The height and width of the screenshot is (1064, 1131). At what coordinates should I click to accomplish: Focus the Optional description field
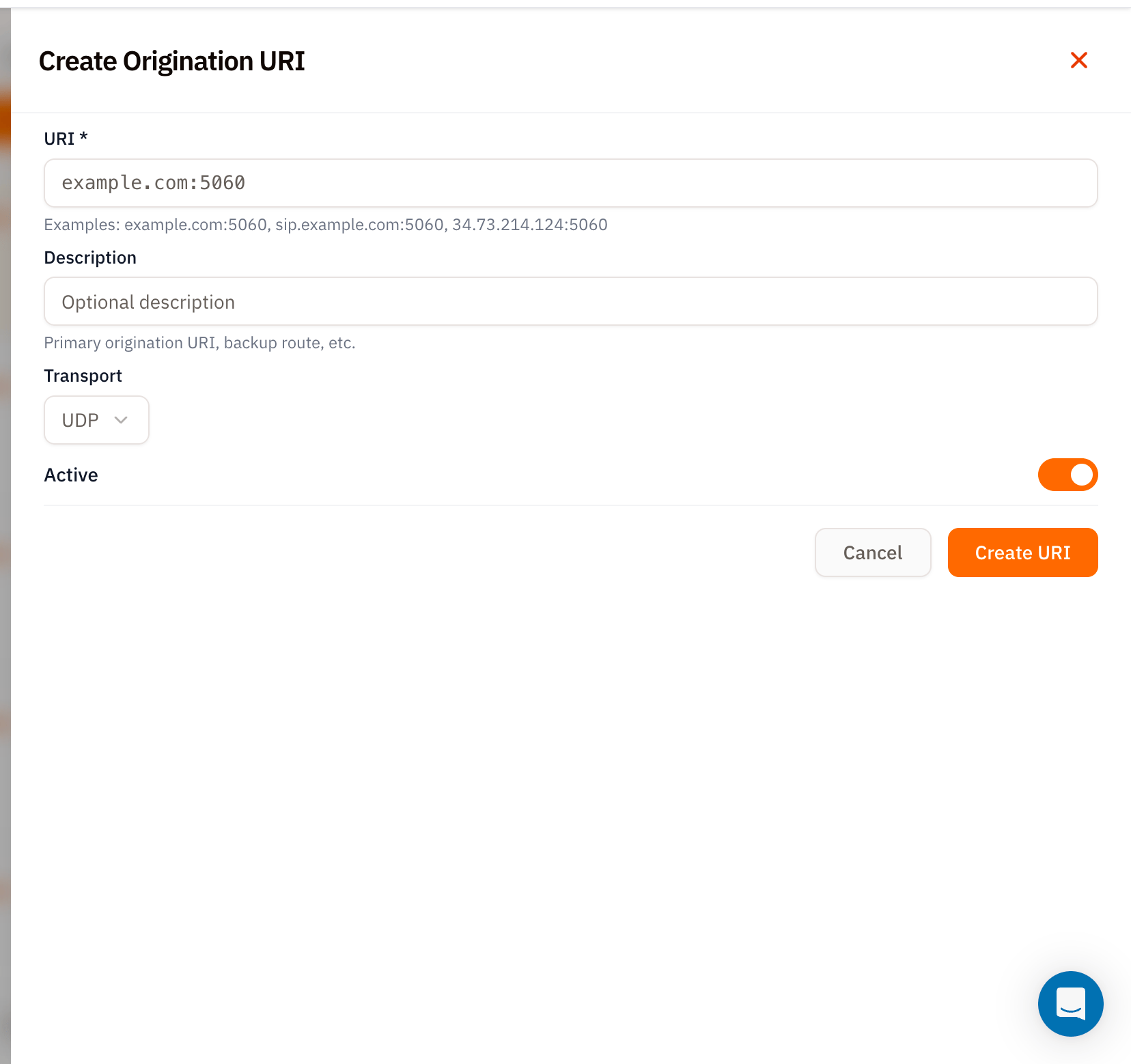pos(570,301)
